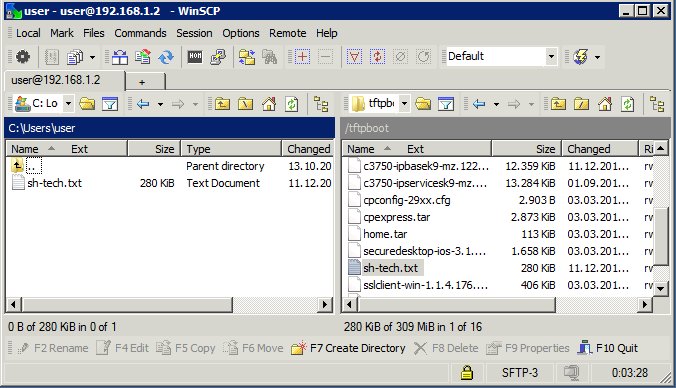Click the red plus Select Files icon
Image resolution: width=676 pixels, height=388 pixels.
[x=303, y=57]
